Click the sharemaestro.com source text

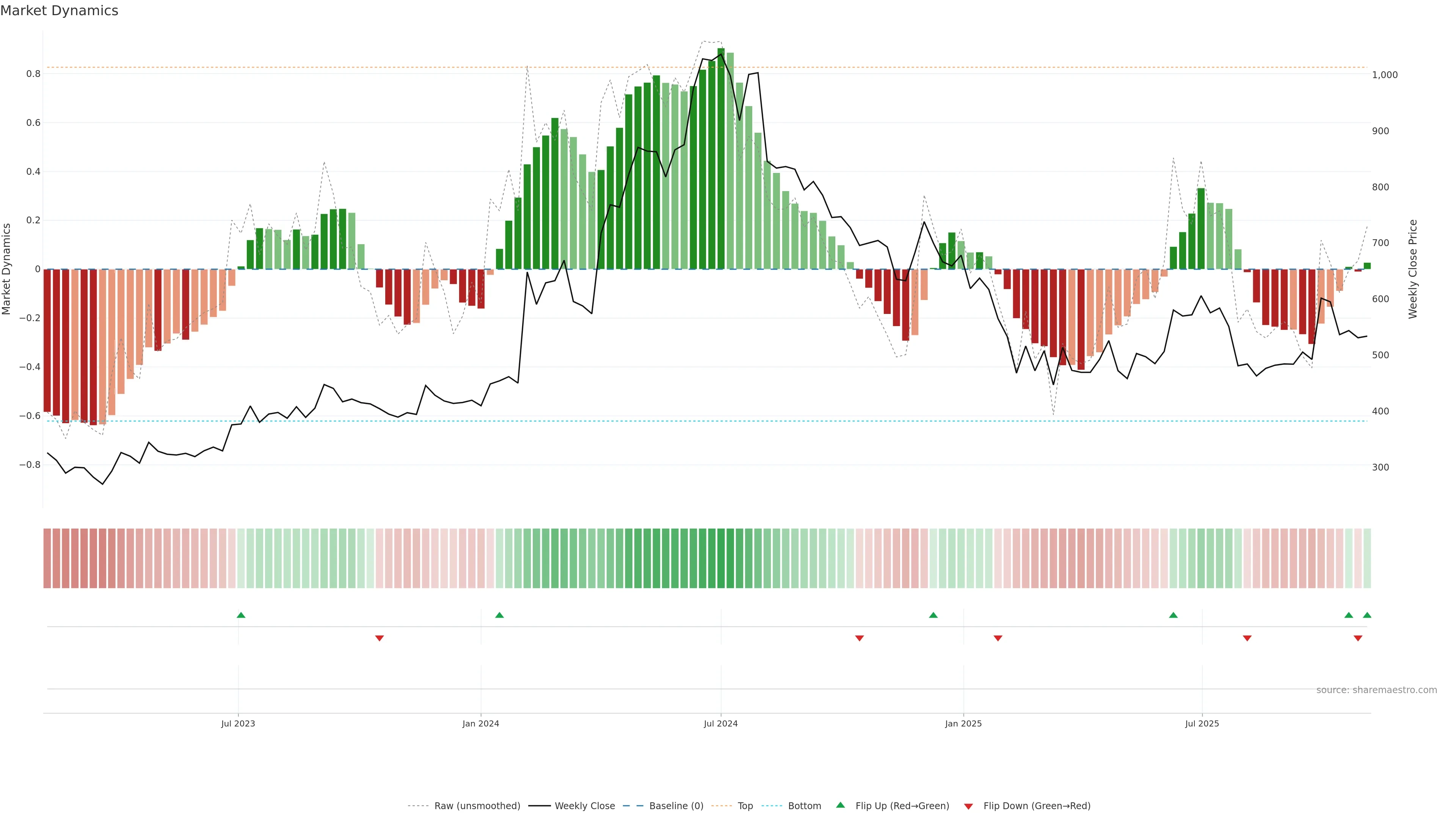1376,690
